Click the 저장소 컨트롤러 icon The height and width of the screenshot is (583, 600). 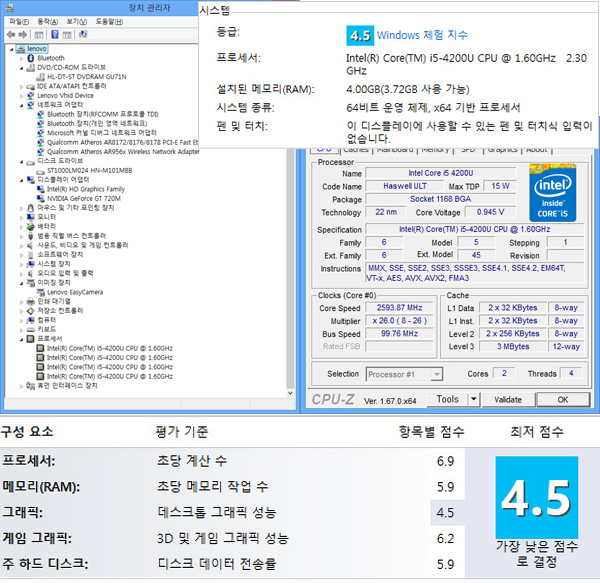(31, 311)
